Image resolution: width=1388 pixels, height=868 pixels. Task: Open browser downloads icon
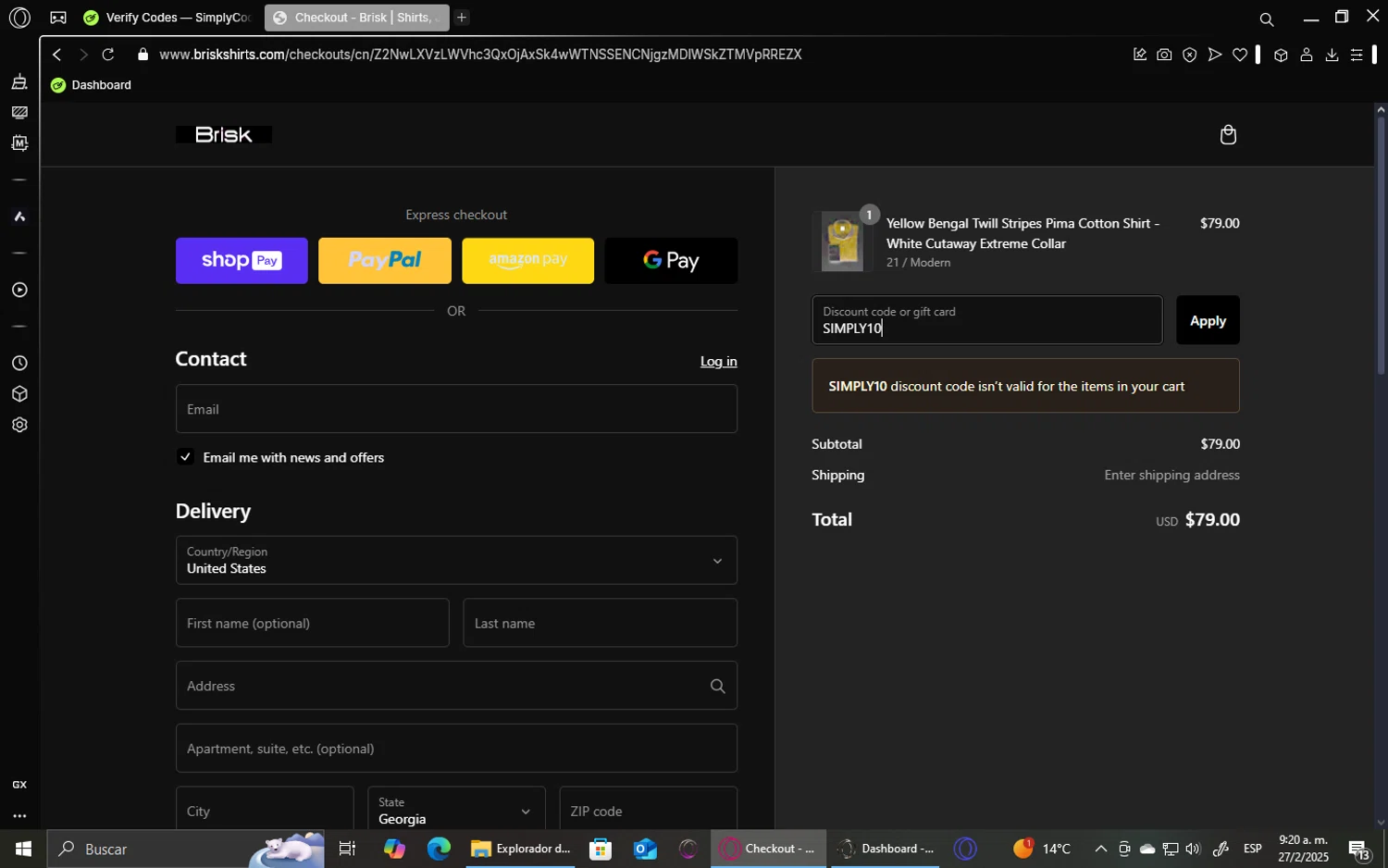tap(1332, 55)
